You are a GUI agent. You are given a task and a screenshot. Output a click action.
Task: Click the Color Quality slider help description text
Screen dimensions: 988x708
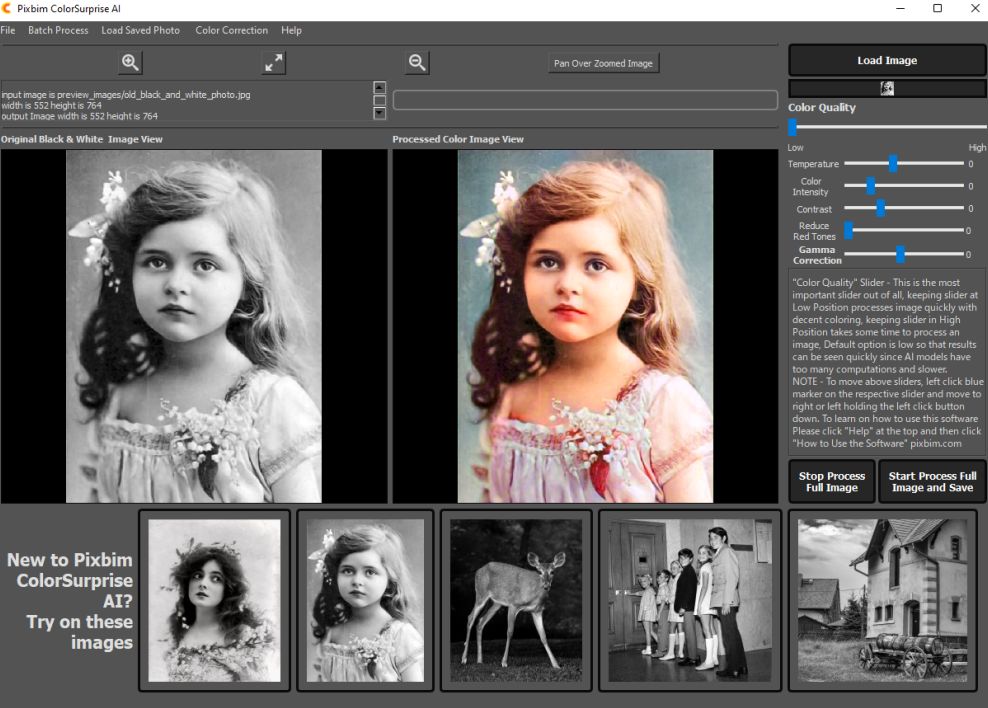[888, 363]
